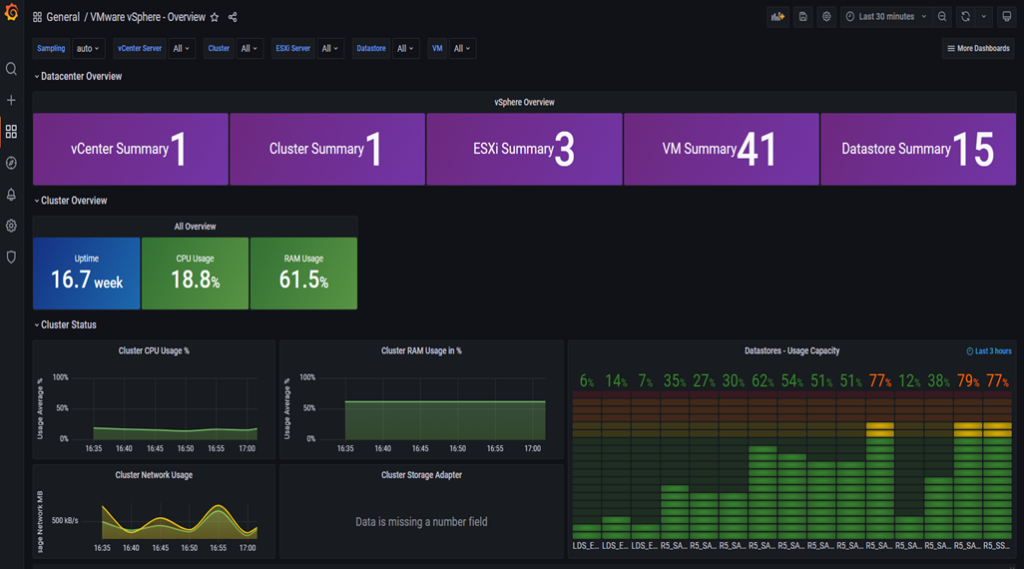Open the Last 30 minutes time picker
The width and height of the screenshot is (1024, 569).
pos(886,17)
